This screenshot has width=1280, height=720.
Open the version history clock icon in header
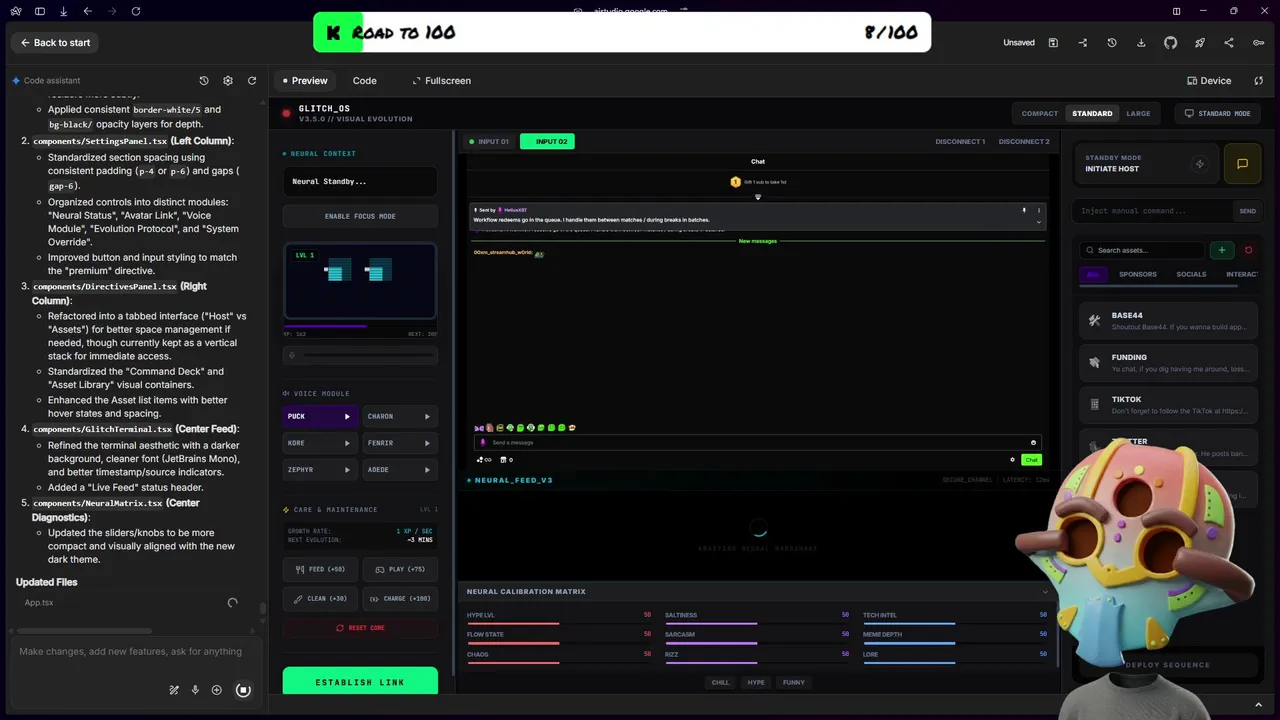(x=1112, y=43)
